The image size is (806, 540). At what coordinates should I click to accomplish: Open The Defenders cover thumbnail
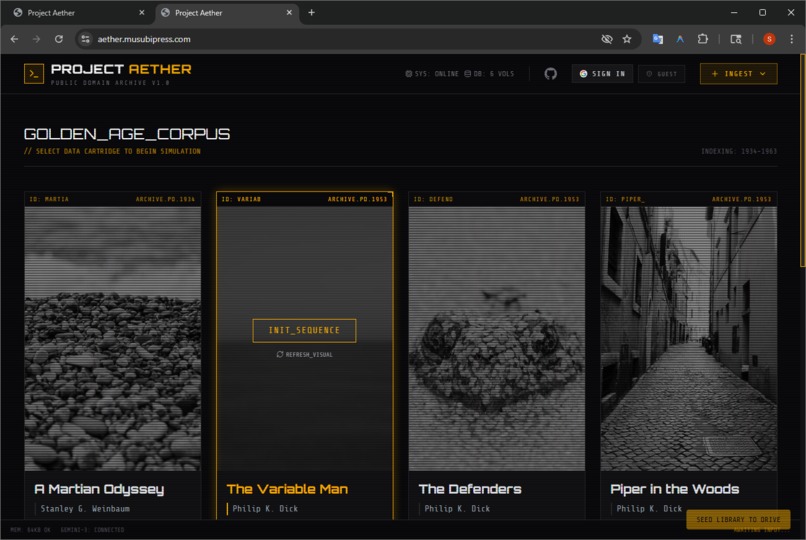[497, 339]
